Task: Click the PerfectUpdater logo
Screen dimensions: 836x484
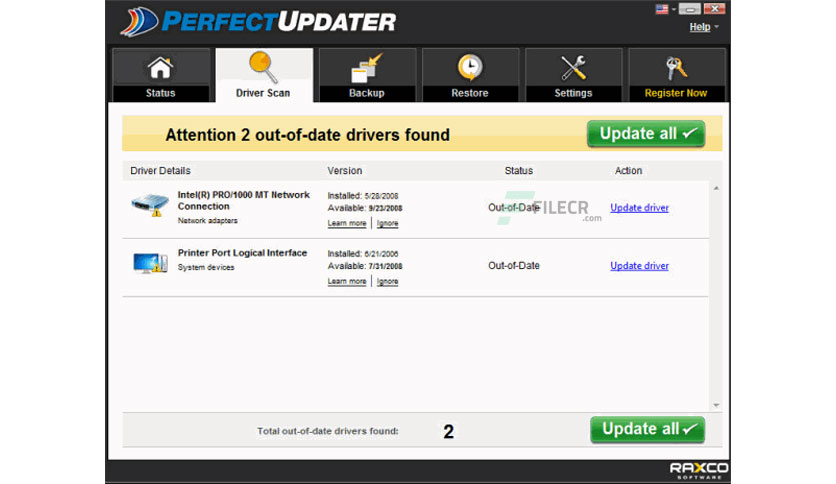Action: coord(259,22)
